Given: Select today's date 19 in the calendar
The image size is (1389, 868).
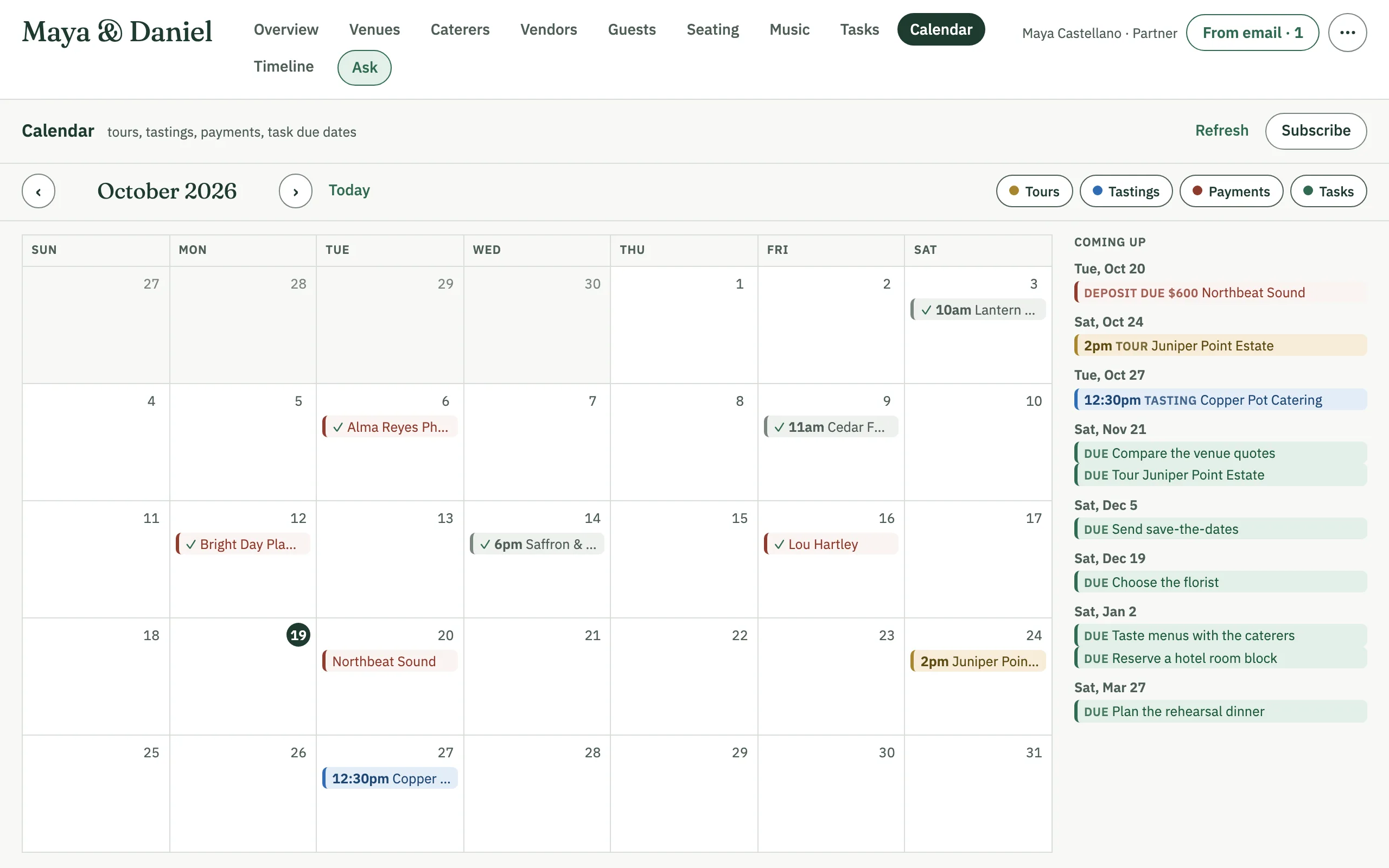Looking at the screenshot, I should [x=298, y=635].
